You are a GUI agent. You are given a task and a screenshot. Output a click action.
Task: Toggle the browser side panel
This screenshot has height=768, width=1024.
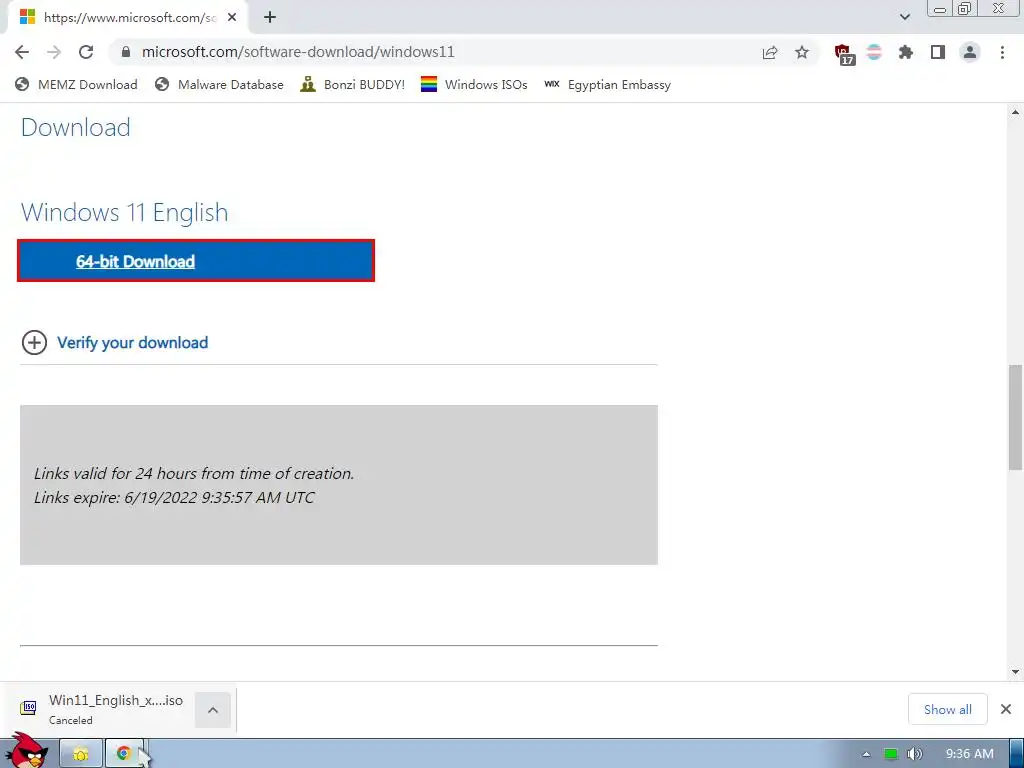click(938, 52)
